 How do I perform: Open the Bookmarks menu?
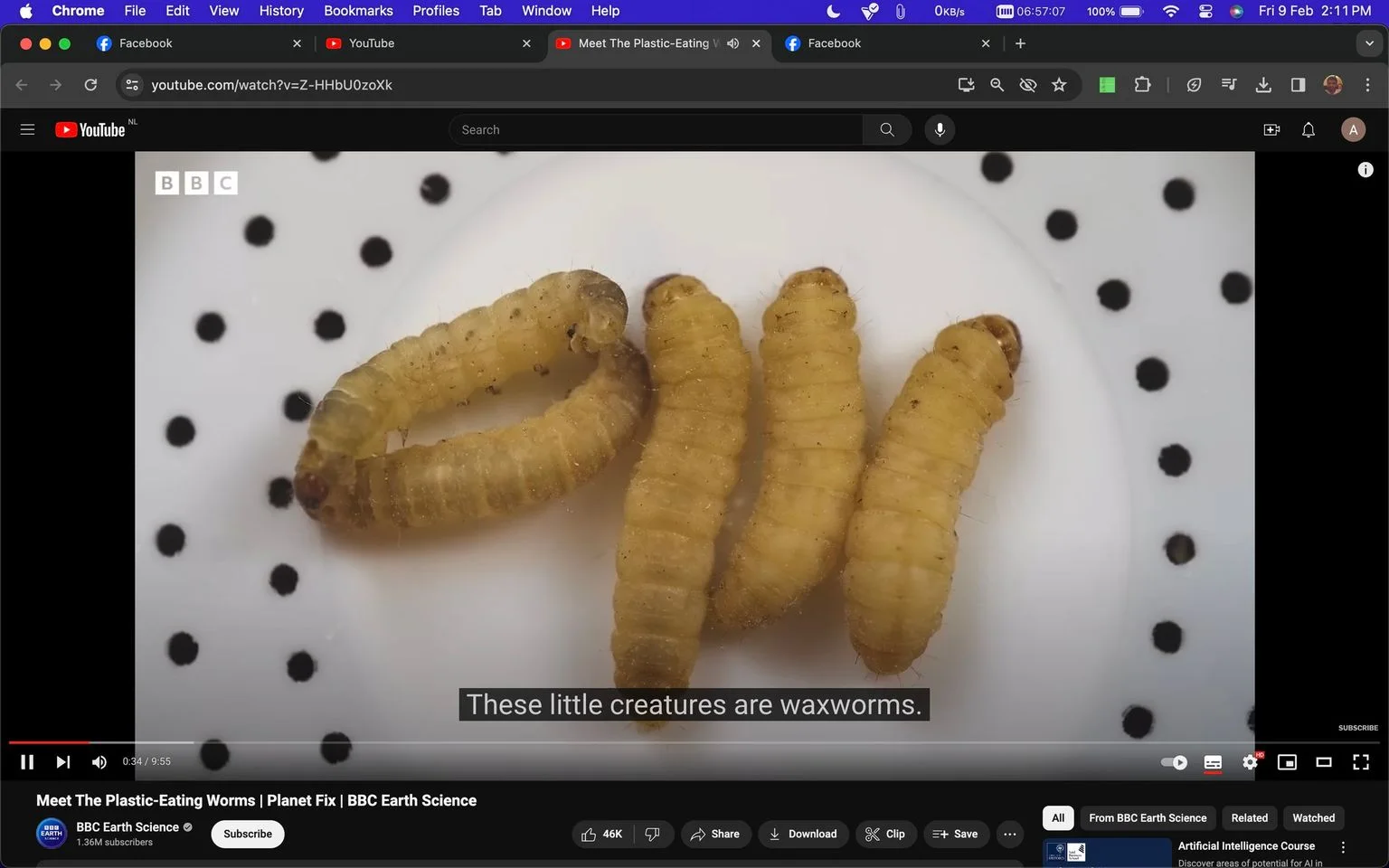[358, 11]
